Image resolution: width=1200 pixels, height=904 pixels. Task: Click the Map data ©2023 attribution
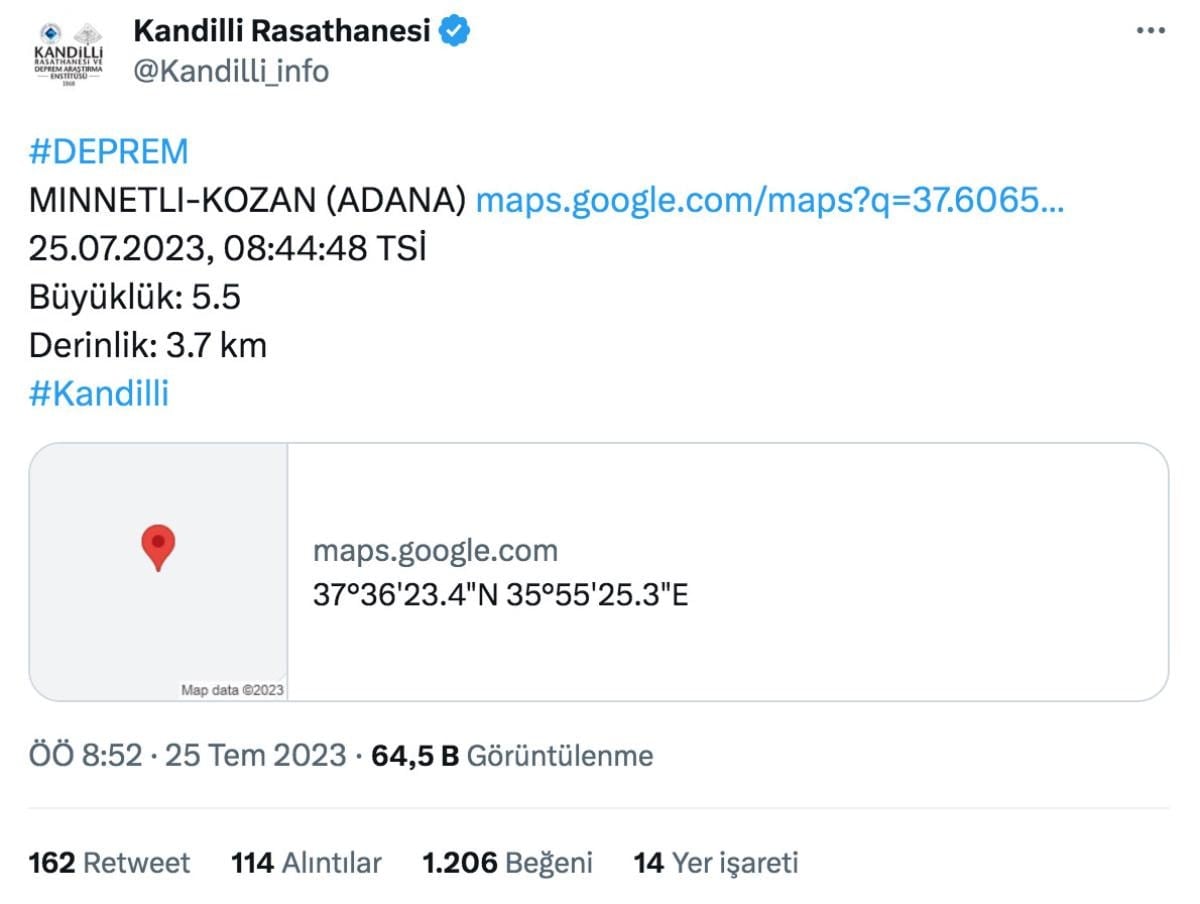[x=232, y=690]
